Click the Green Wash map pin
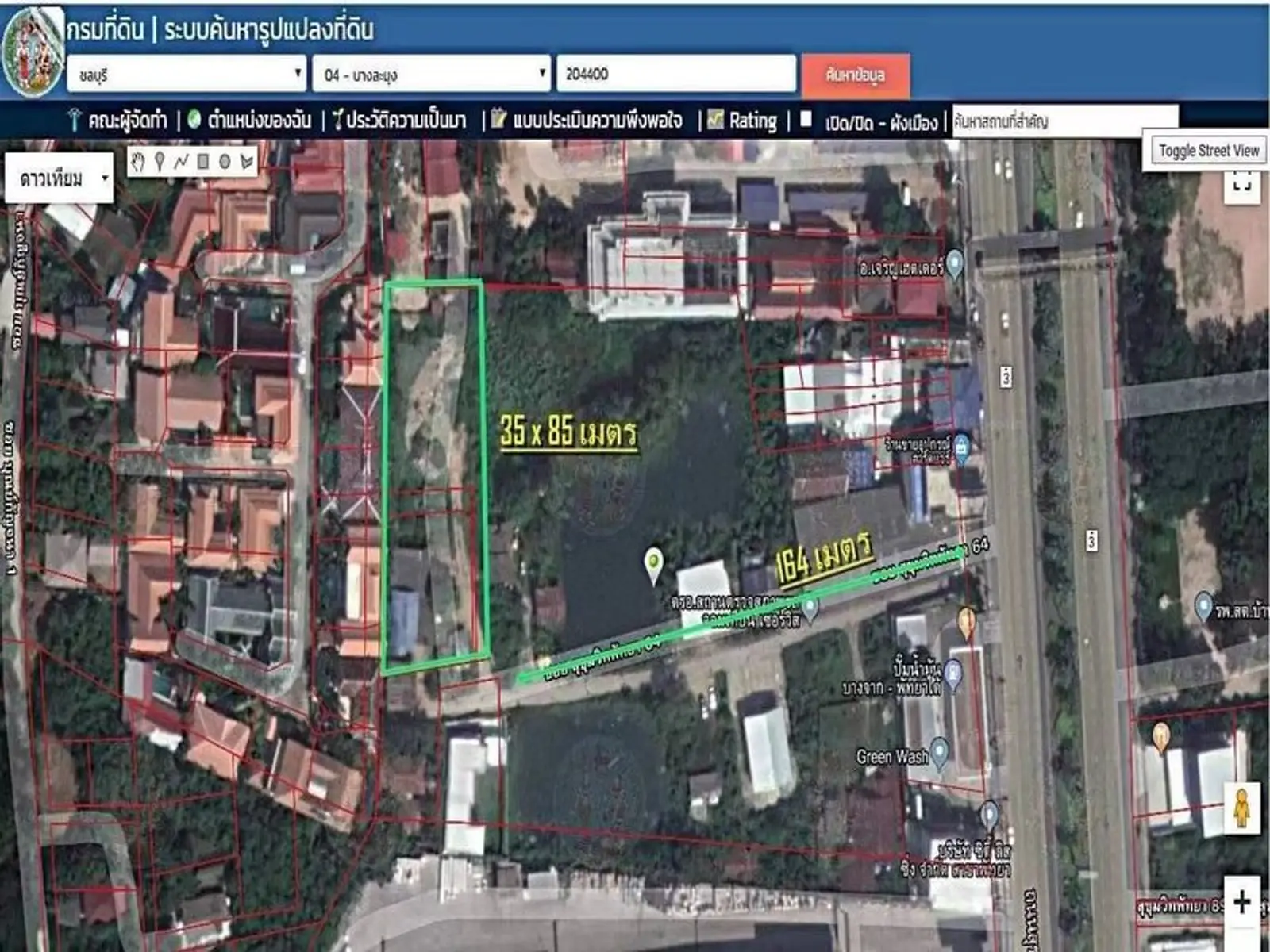1270x952 pixels. (940, 753)
